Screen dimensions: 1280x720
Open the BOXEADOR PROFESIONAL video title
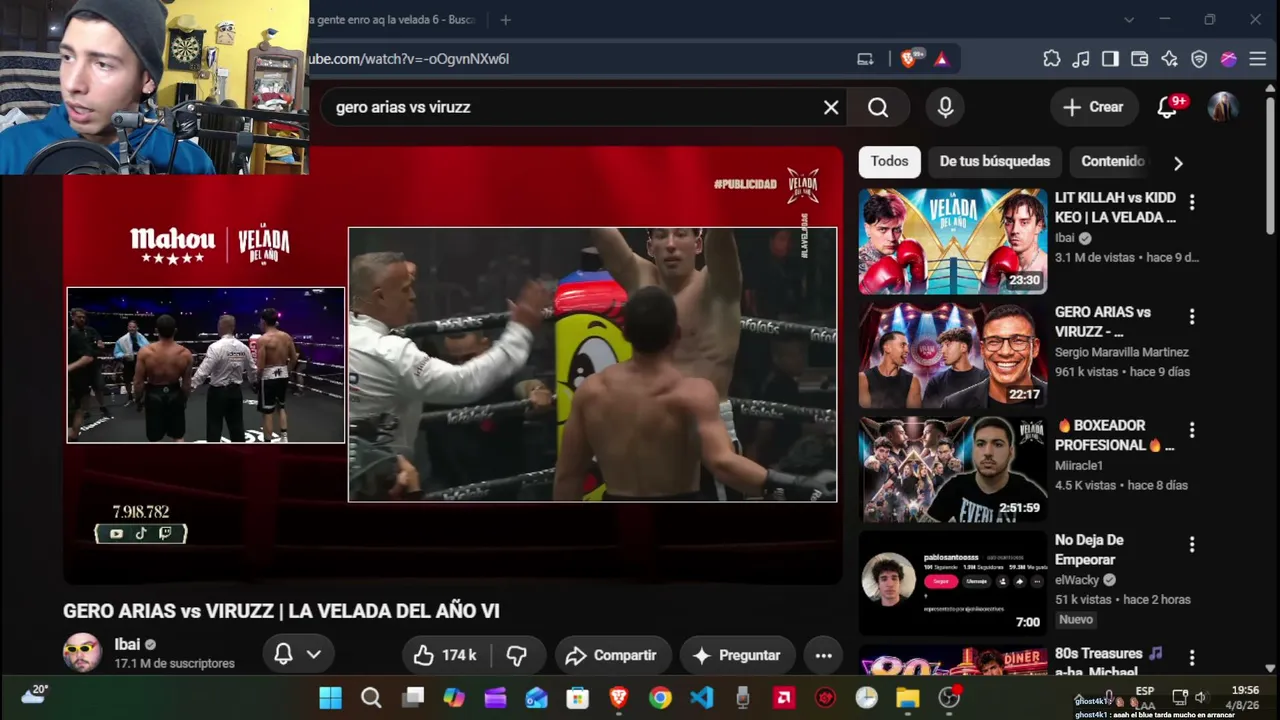point(1115,435)
